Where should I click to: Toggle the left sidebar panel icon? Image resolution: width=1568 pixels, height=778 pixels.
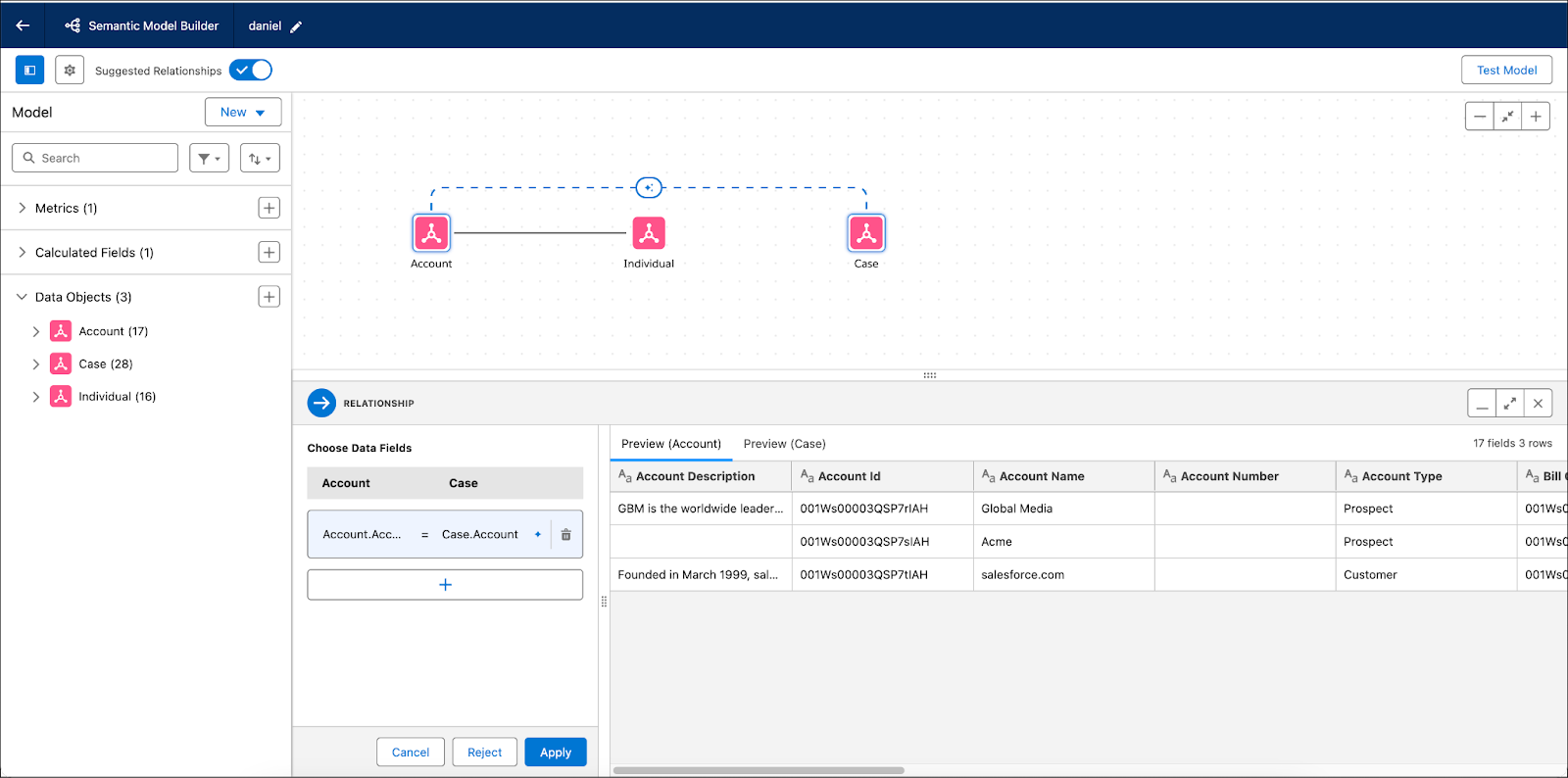pyautogui.click(x=30, y=71)
